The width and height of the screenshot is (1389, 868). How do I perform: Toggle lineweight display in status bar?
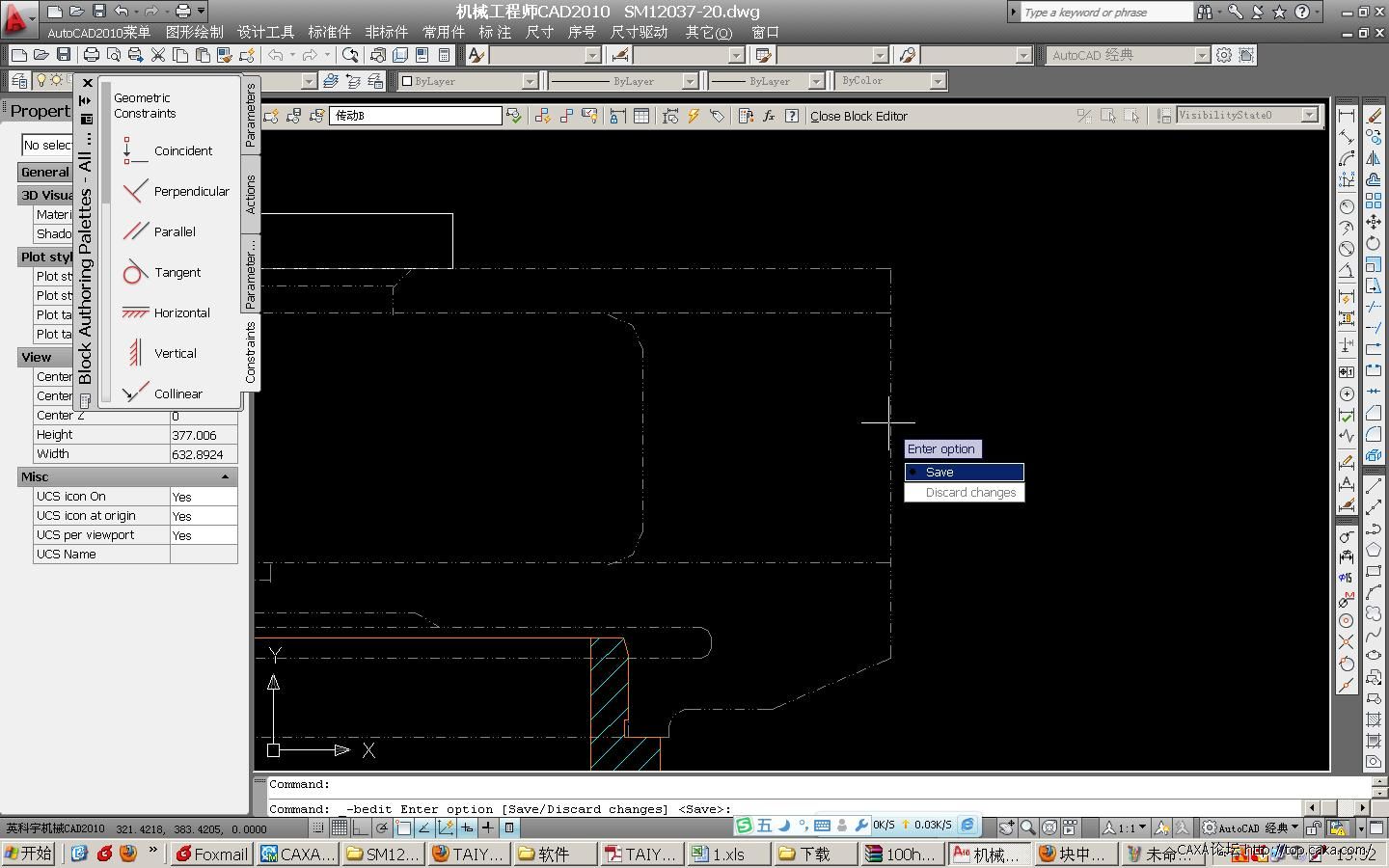pyautogui.click(x=488, y=827)
